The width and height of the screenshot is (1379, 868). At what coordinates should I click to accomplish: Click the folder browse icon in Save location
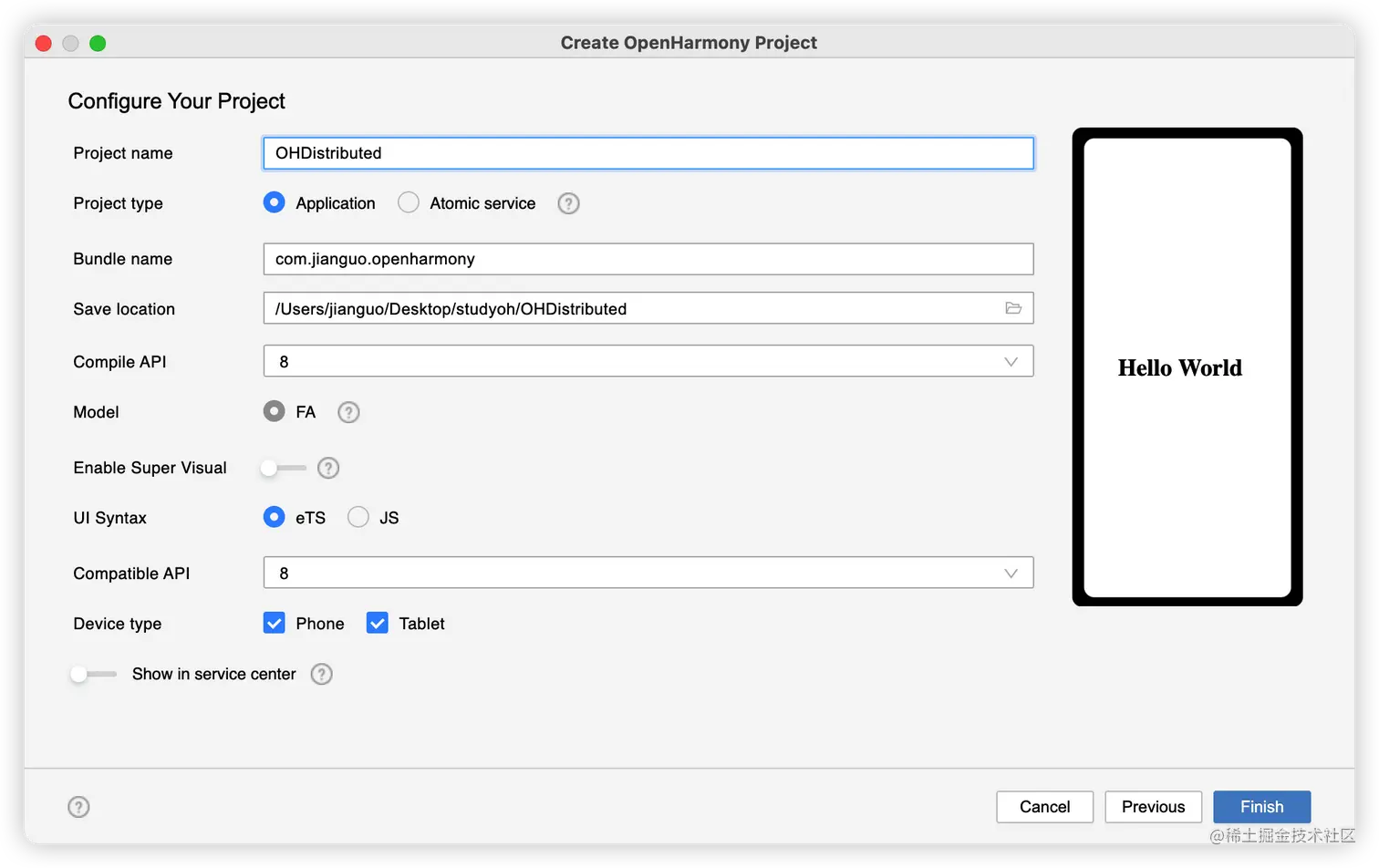click(x=1013, y=308)
